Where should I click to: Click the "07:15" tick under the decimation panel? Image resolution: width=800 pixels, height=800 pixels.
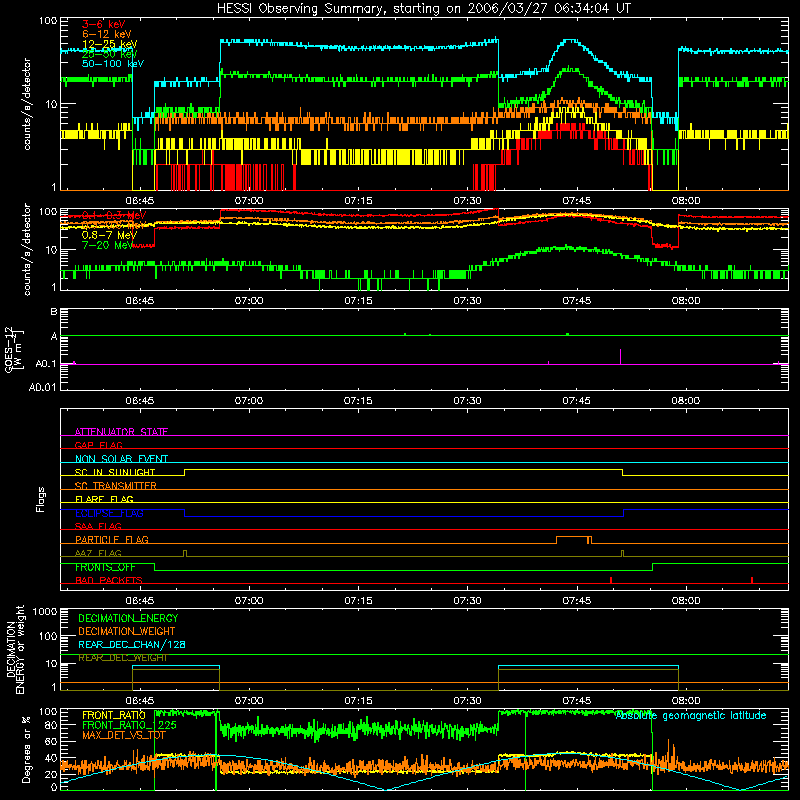(358, 701)
